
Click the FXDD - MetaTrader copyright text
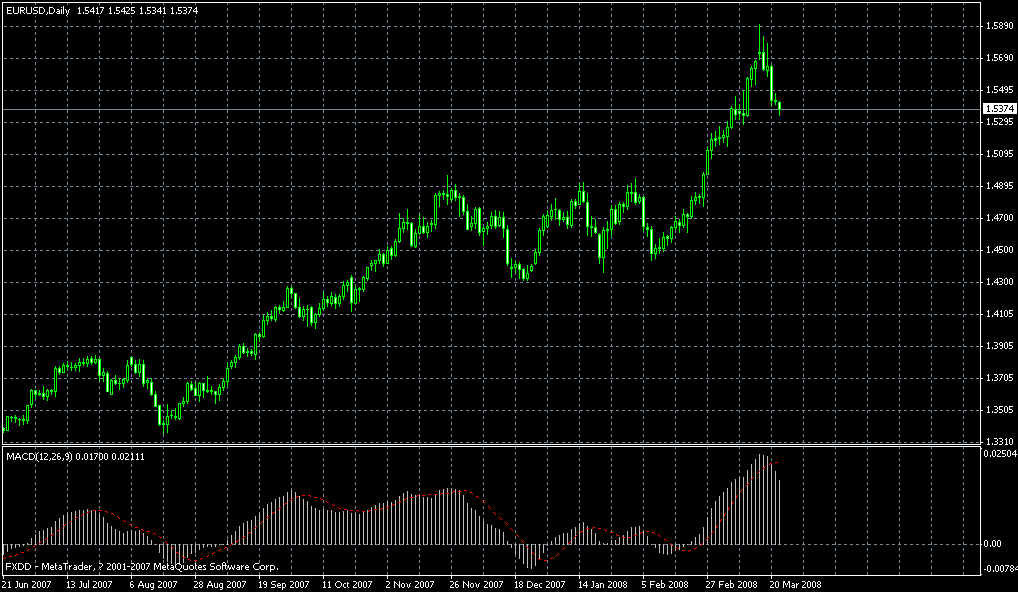point(140,565)
